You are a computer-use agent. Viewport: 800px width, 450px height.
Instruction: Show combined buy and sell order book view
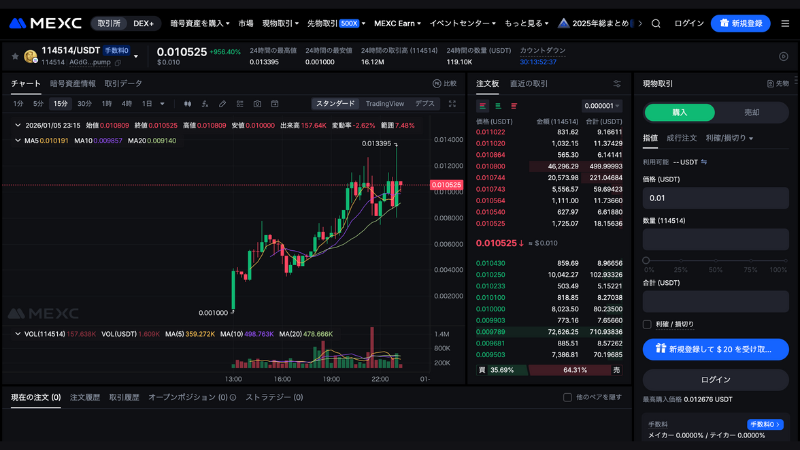[483, 106]
